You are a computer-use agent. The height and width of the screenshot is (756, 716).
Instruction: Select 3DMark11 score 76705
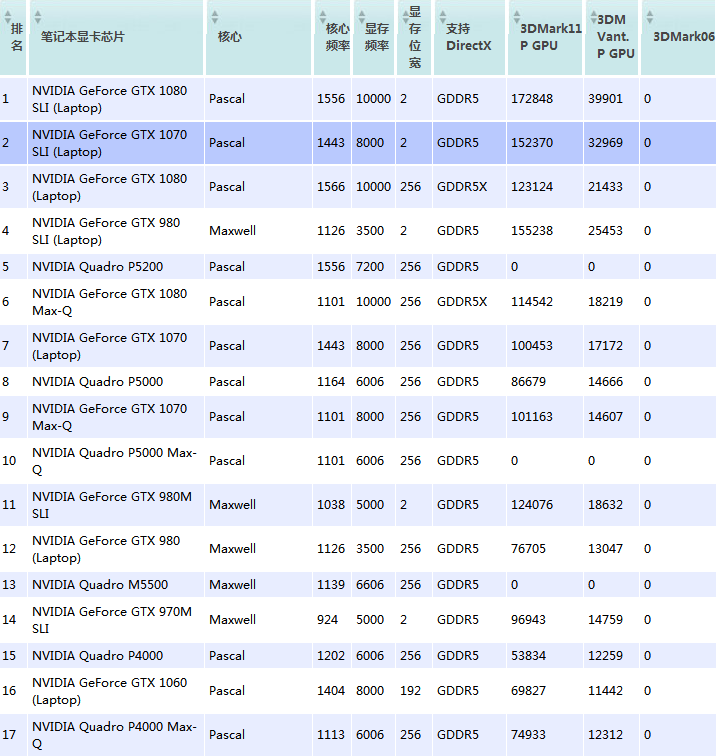[528, 549]
